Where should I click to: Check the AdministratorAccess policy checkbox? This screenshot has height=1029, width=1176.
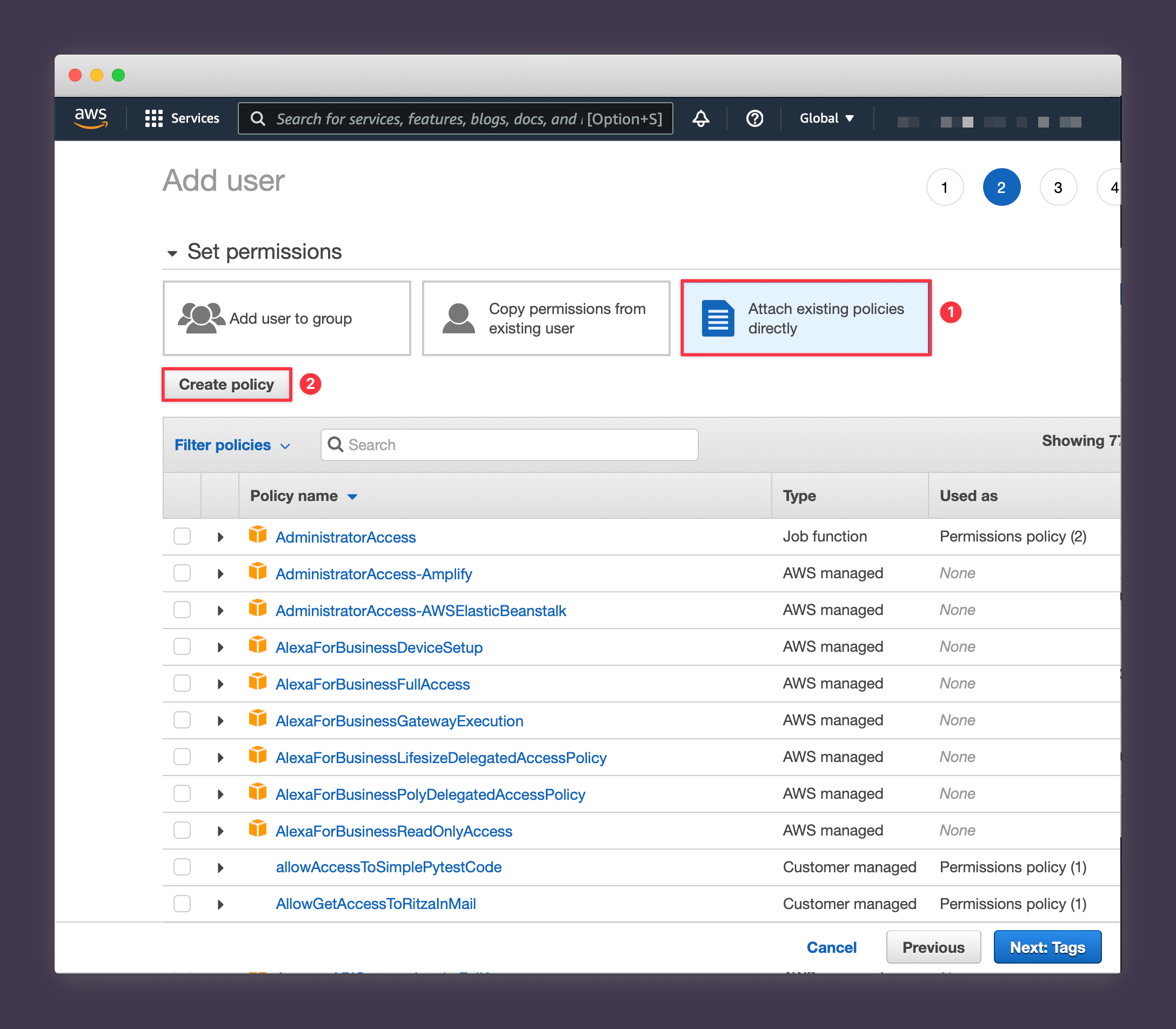point(182,536)
